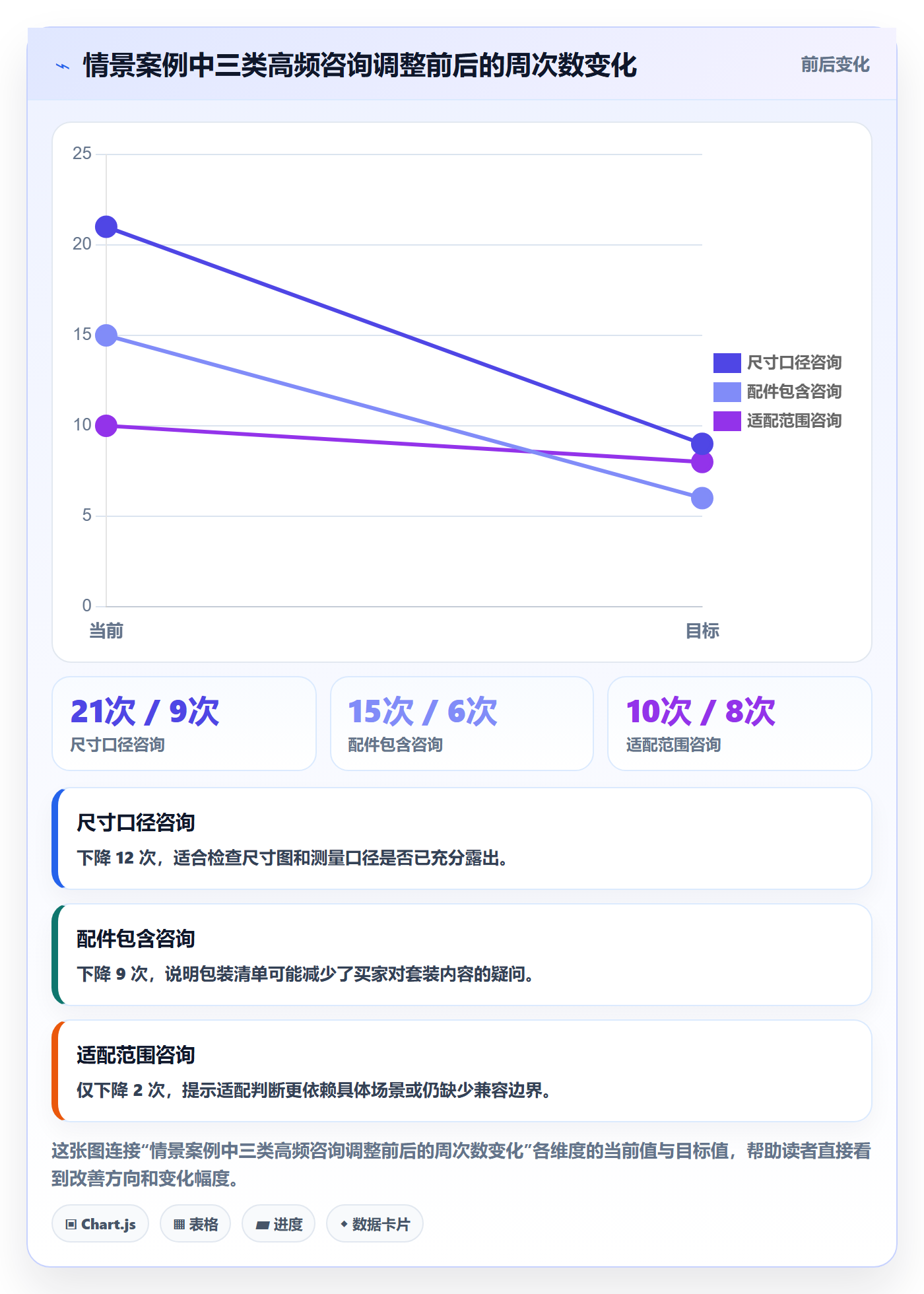Open the 尺寸口径咨询 detail panel heading
This screenshot has width=924, height=1294.
[135, 823]
